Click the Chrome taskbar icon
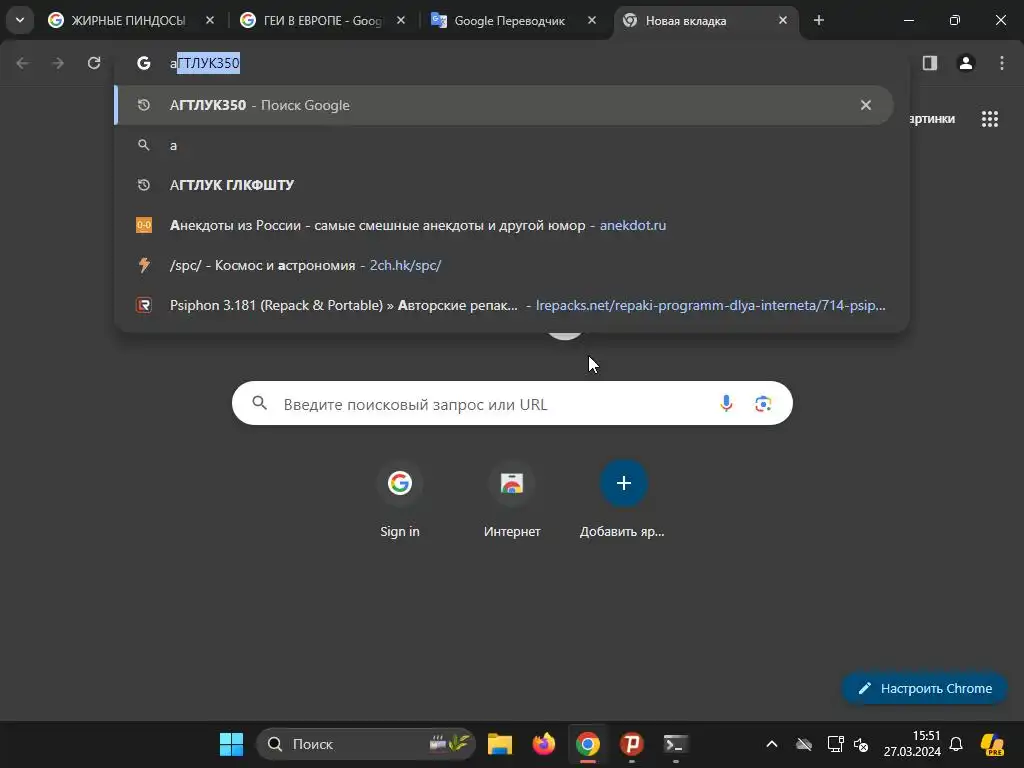 (588, 744)
